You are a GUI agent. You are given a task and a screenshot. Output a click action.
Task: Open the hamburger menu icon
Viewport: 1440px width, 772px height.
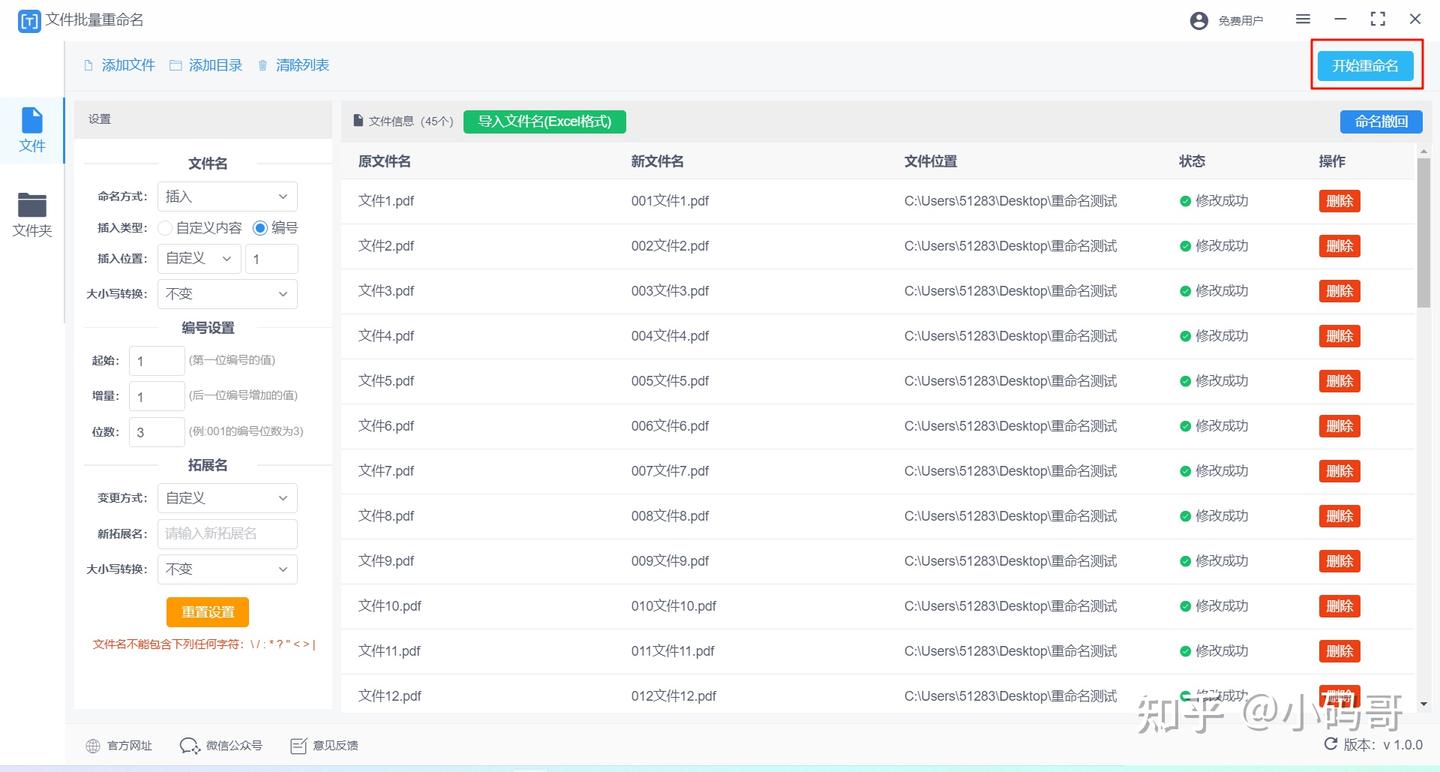point(1303,19)
